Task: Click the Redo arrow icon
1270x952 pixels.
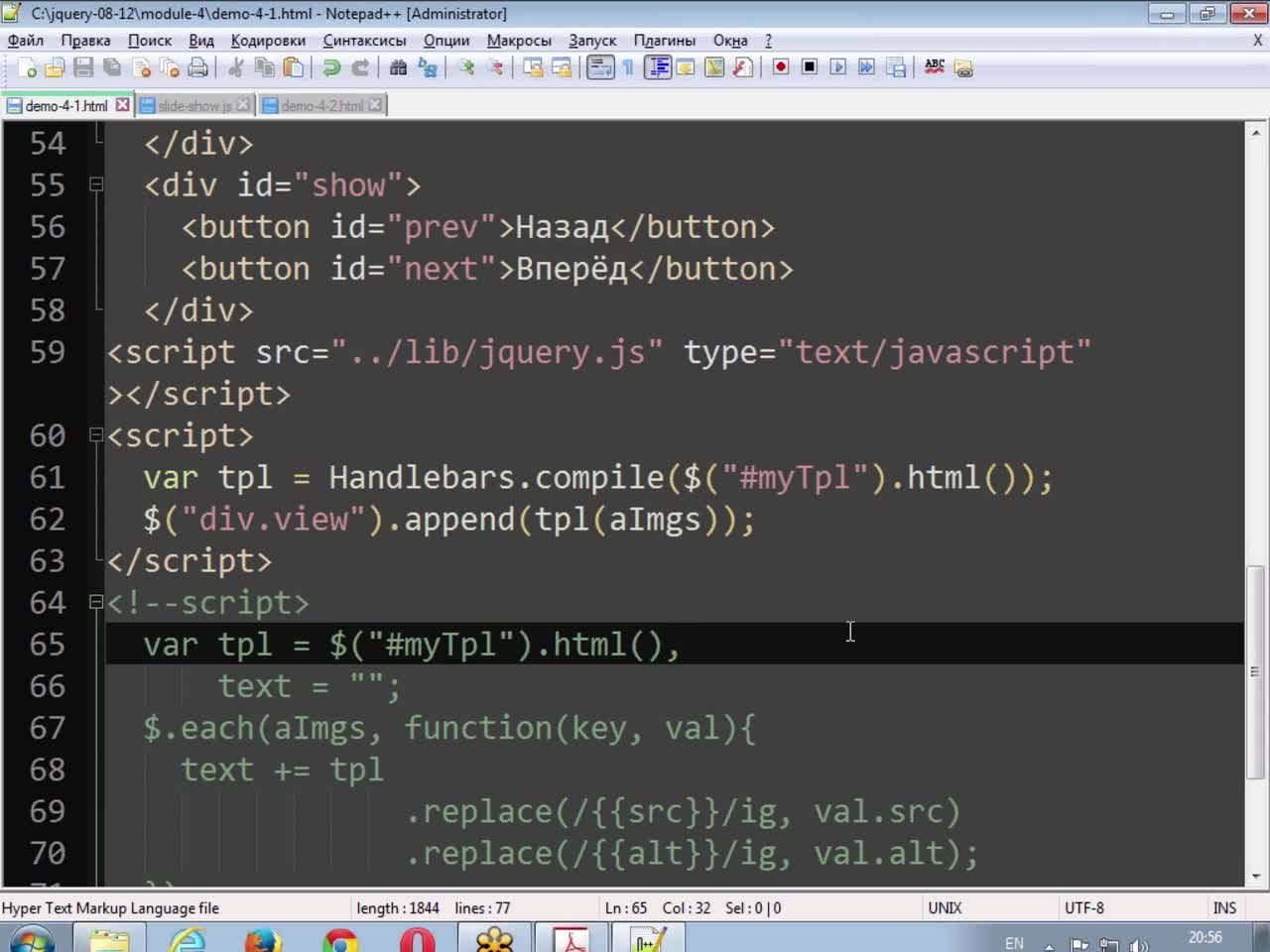Action: 360,67
